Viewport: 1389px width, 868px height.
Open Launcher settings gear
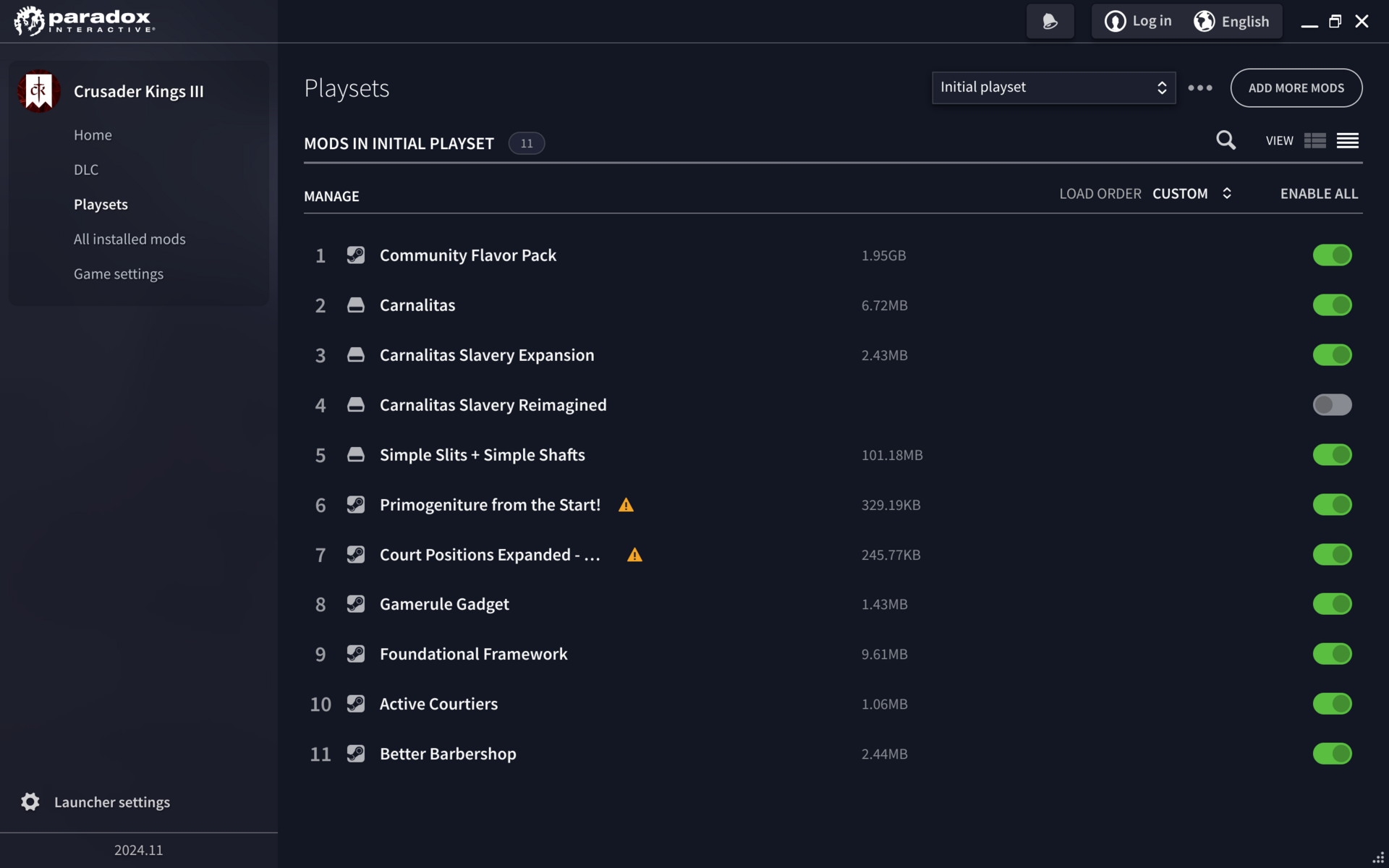pyautogui.click(x=30, y=802)
